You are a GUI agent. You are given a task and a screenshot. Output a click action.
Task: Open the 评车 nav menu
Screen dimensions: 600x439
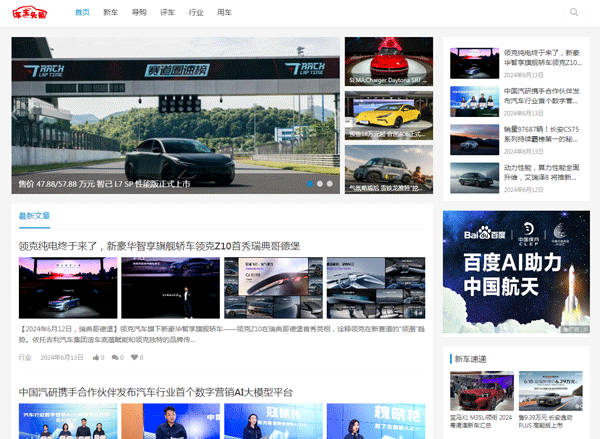(x=167, y=12)
